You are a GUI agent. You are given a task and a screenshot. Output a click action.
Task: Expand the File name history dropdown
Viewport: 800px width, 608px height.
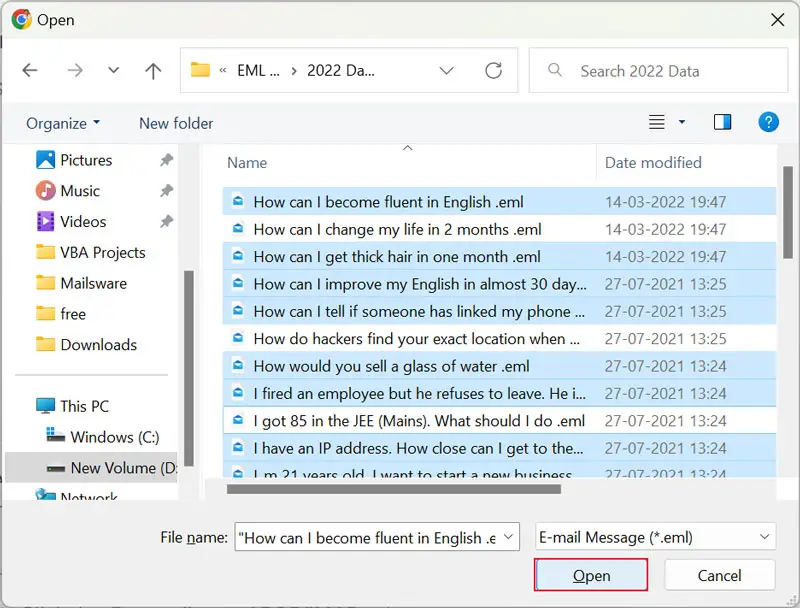(509, 537)
